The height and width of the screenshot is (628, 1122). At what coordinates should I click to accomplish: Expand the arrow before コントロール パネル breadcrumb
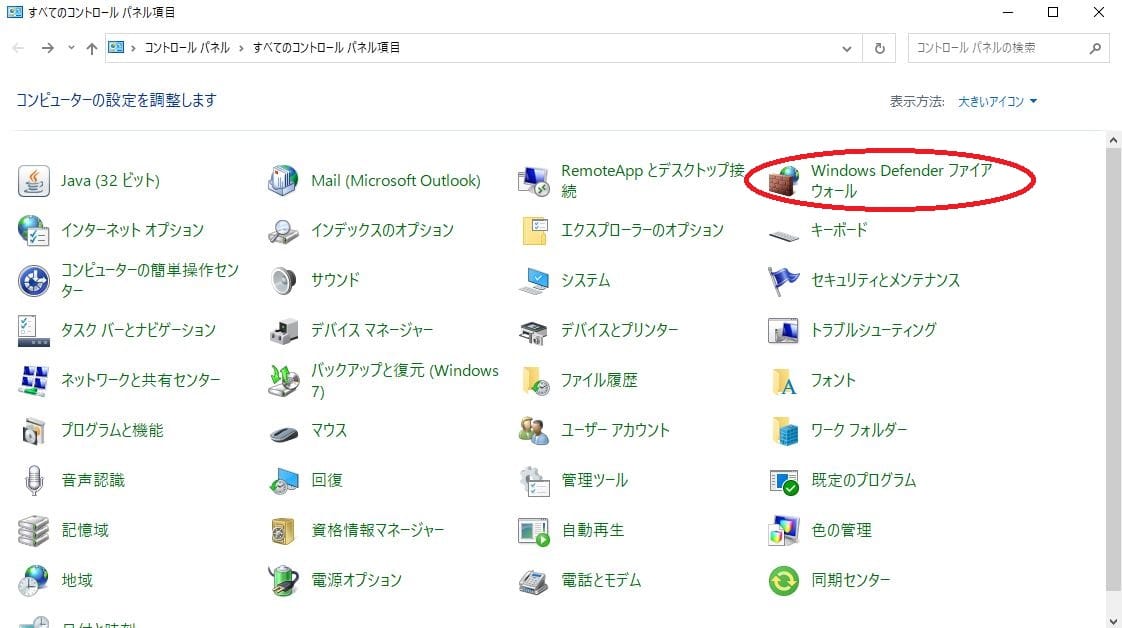[133, 48]
